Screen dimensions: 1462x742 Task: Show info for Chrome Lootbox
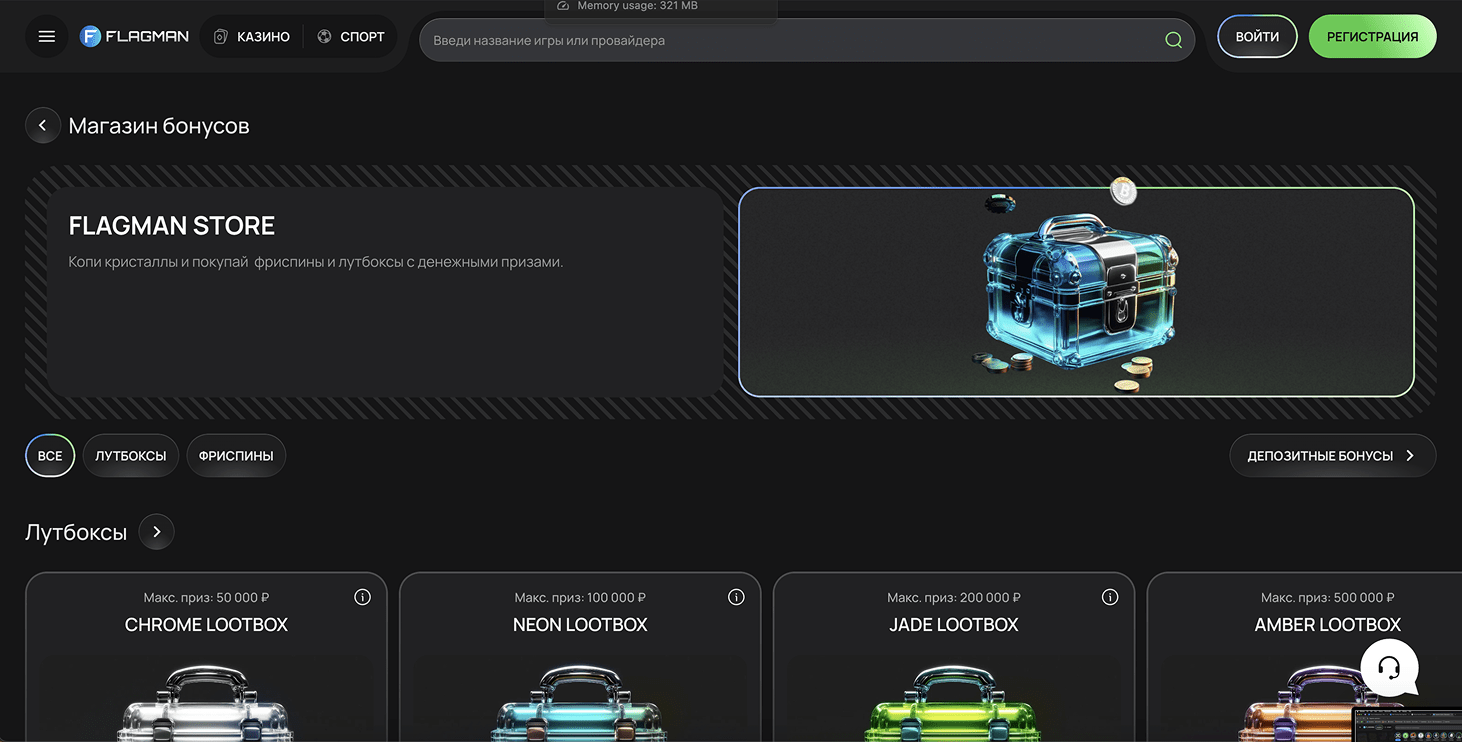(362, 597)
